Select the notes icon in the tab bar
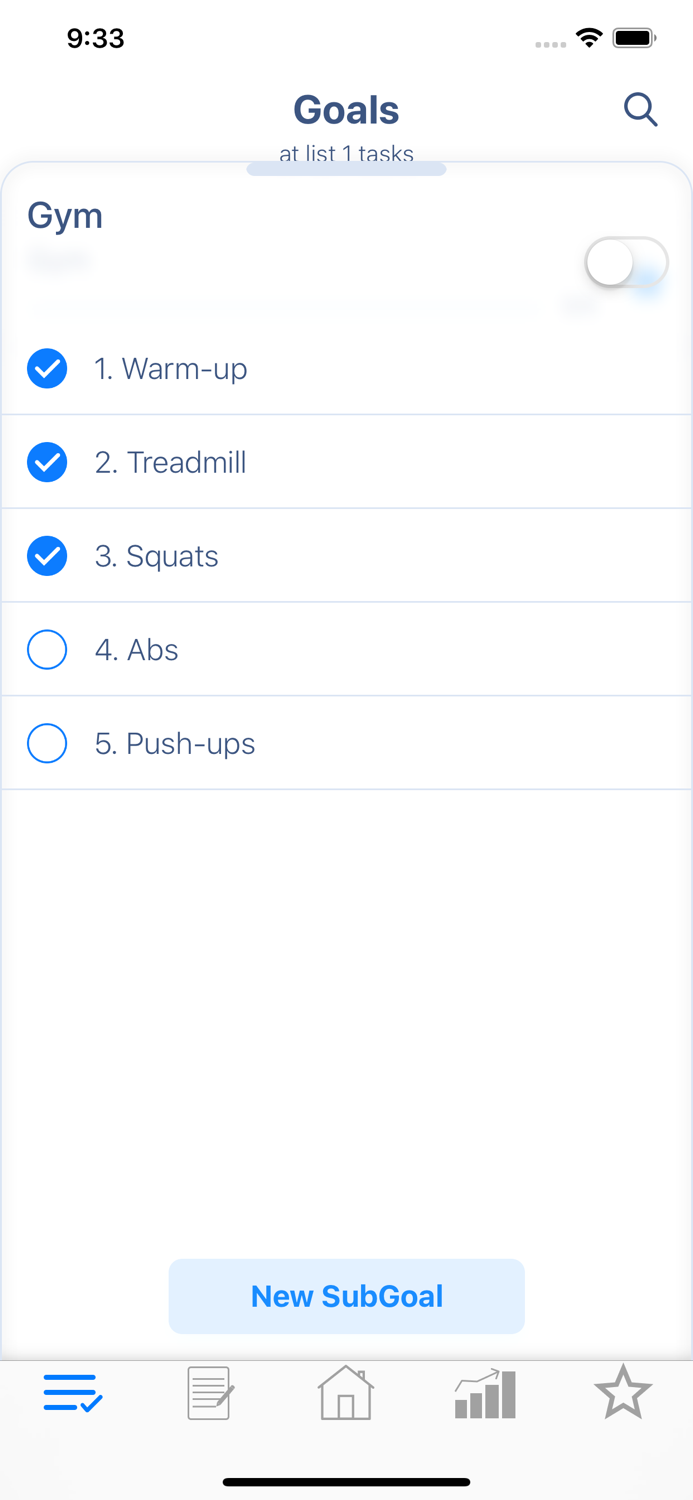This screenshot has width=693, height=1500. click(x=208, y=1392)
